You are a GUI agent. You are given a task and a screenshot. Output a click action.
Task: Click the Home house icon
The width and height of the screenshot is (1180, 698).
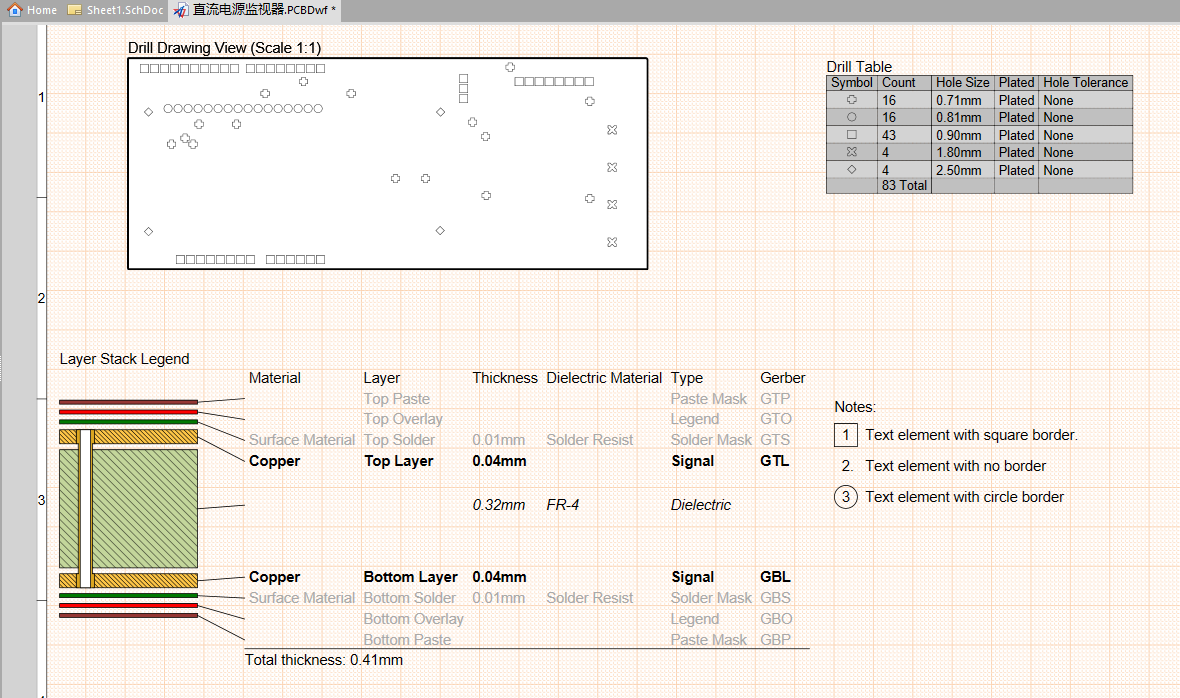pyautogui.click(x=14, y=10)
